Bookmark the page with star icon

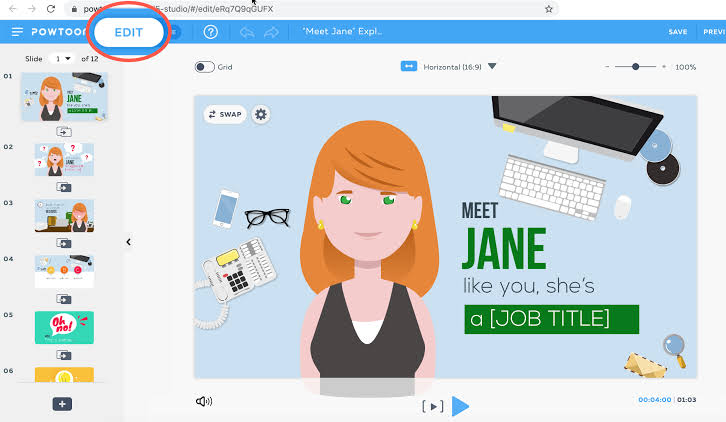tap(549, 9)
